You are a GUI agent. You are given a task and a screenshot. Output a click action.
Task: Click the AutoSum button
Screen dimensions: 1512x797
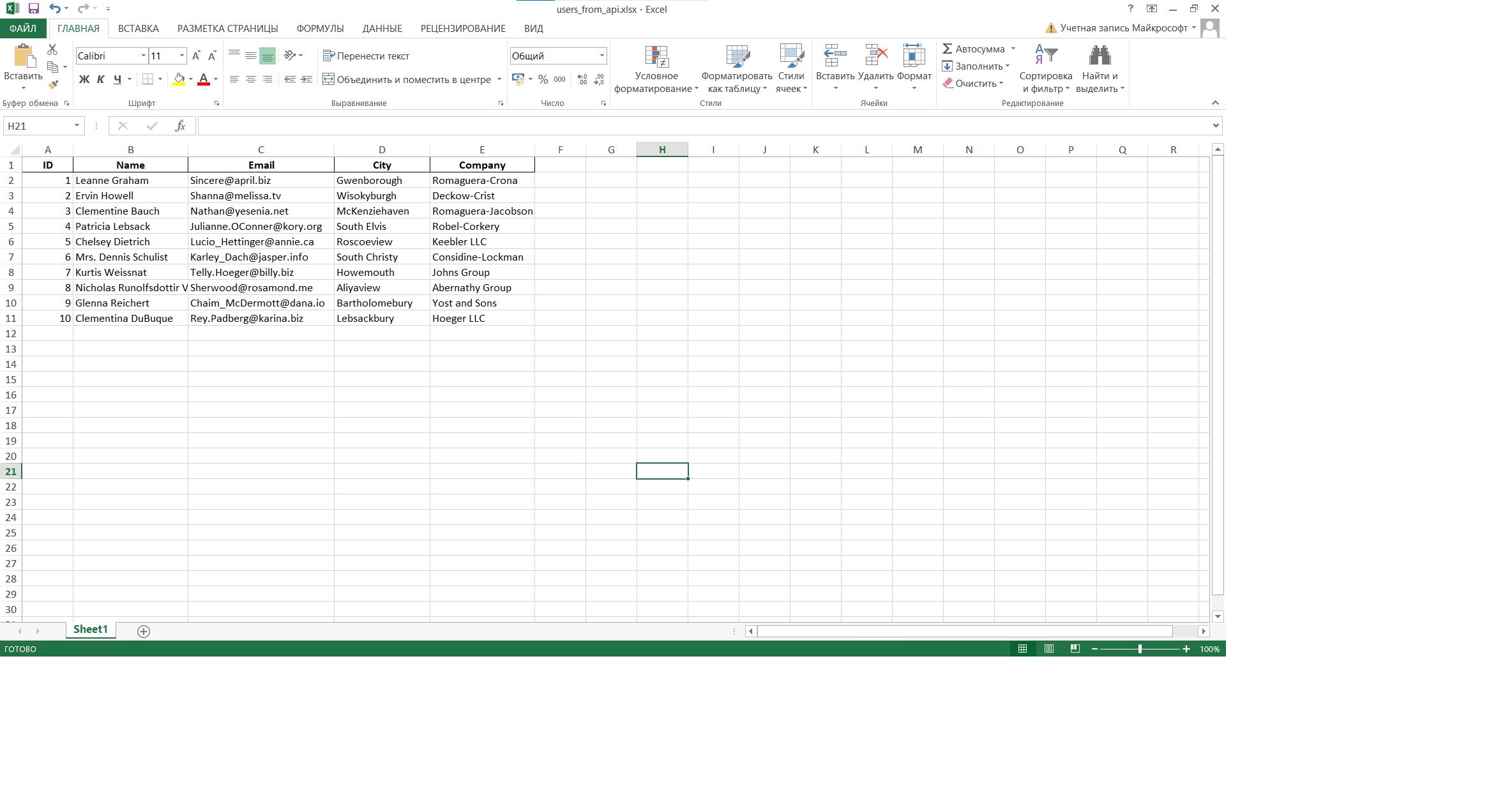coord(973,49)
